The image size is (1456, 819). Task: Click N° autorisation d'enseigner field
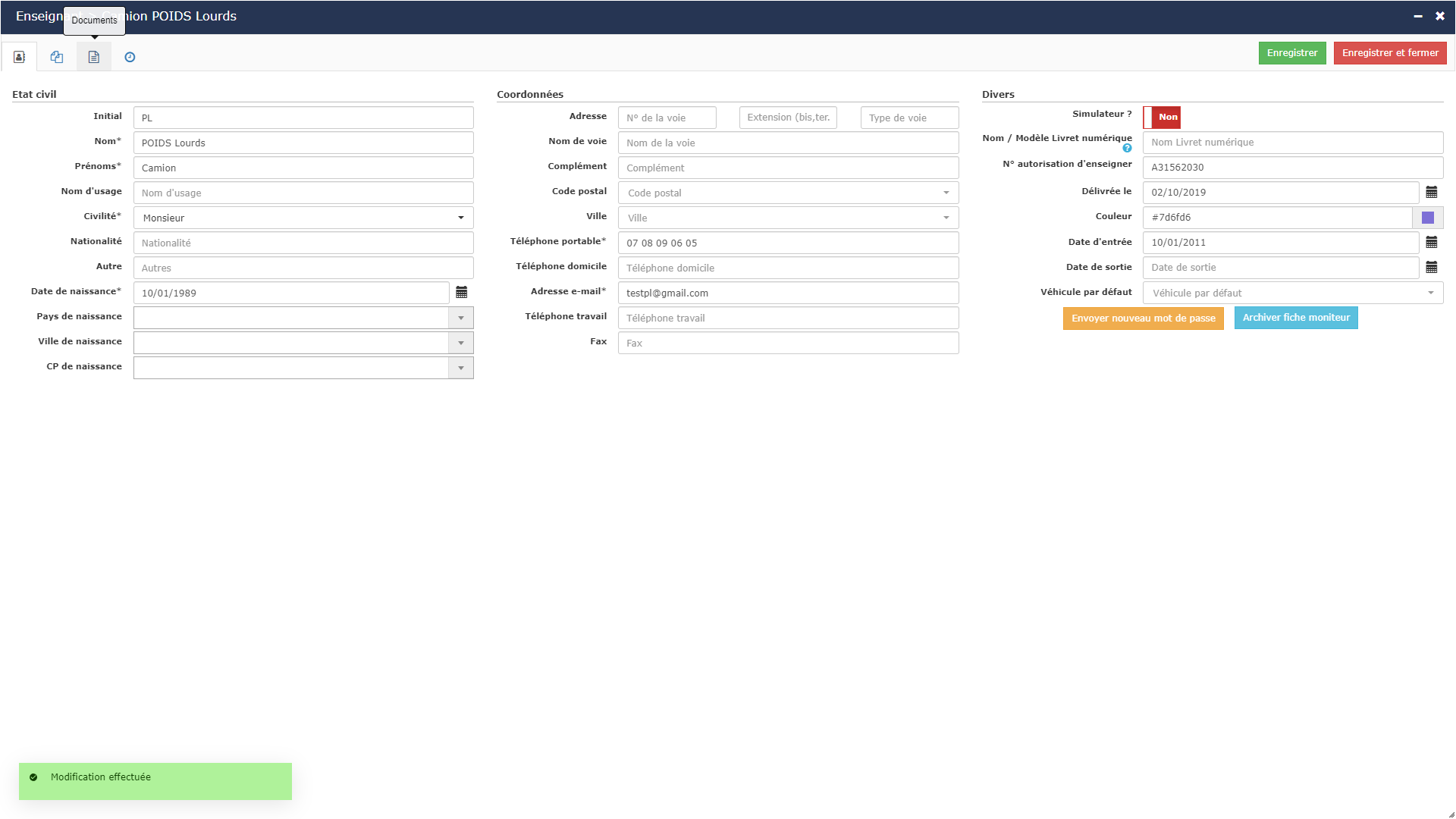pyautogui.click(x=1293, y=167)
